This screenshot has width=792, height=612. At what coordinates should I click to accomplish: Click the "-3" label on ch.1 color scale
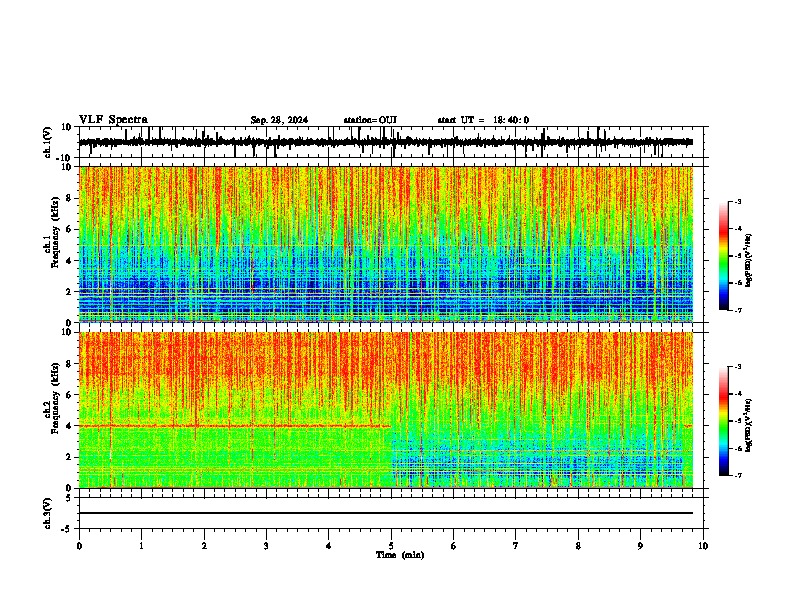[x=737, y=201]
